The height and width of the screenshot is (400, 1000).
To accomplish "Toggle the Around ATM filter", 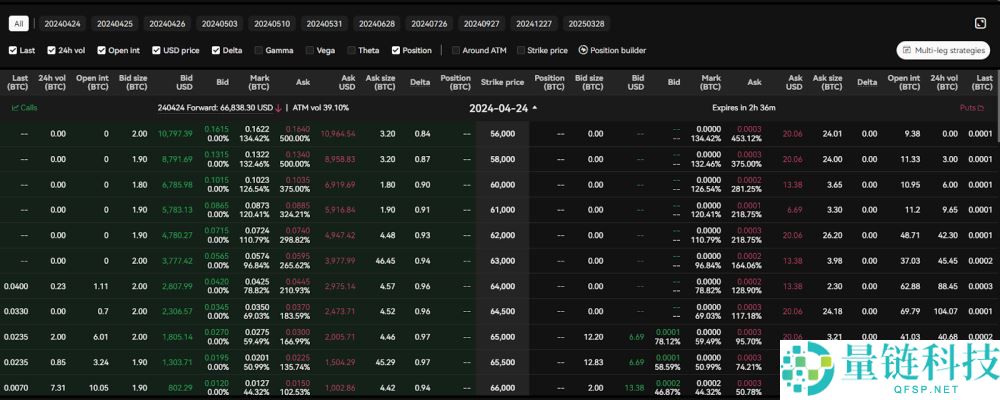I will click(x=456, y=50).
